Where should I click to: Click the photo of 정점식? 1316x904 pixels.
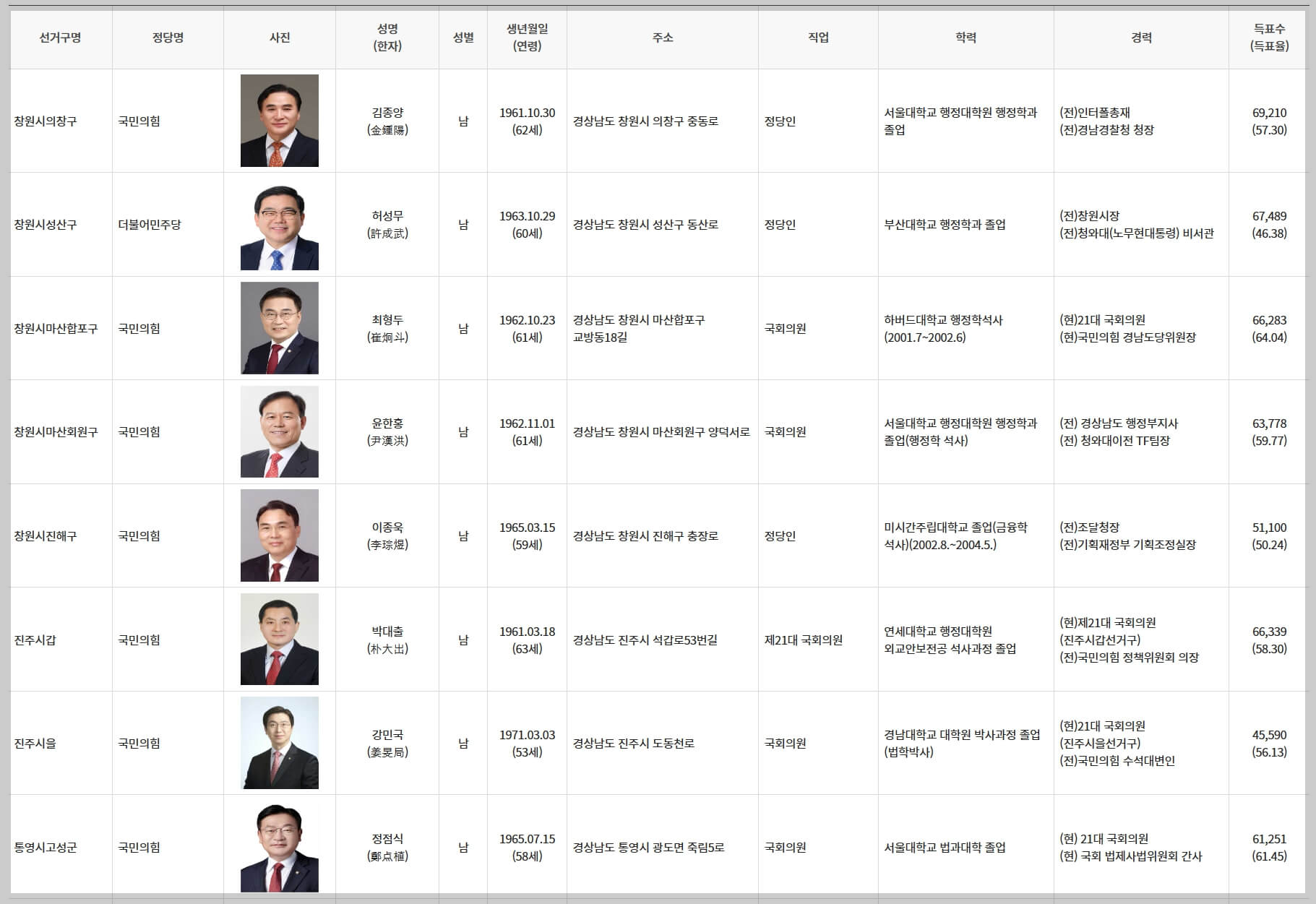point(280,847)
